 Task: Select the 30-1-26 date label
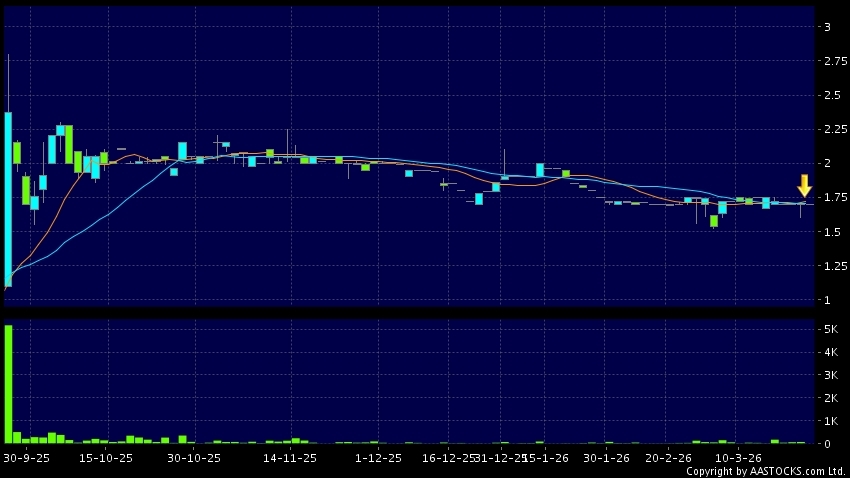606,457
